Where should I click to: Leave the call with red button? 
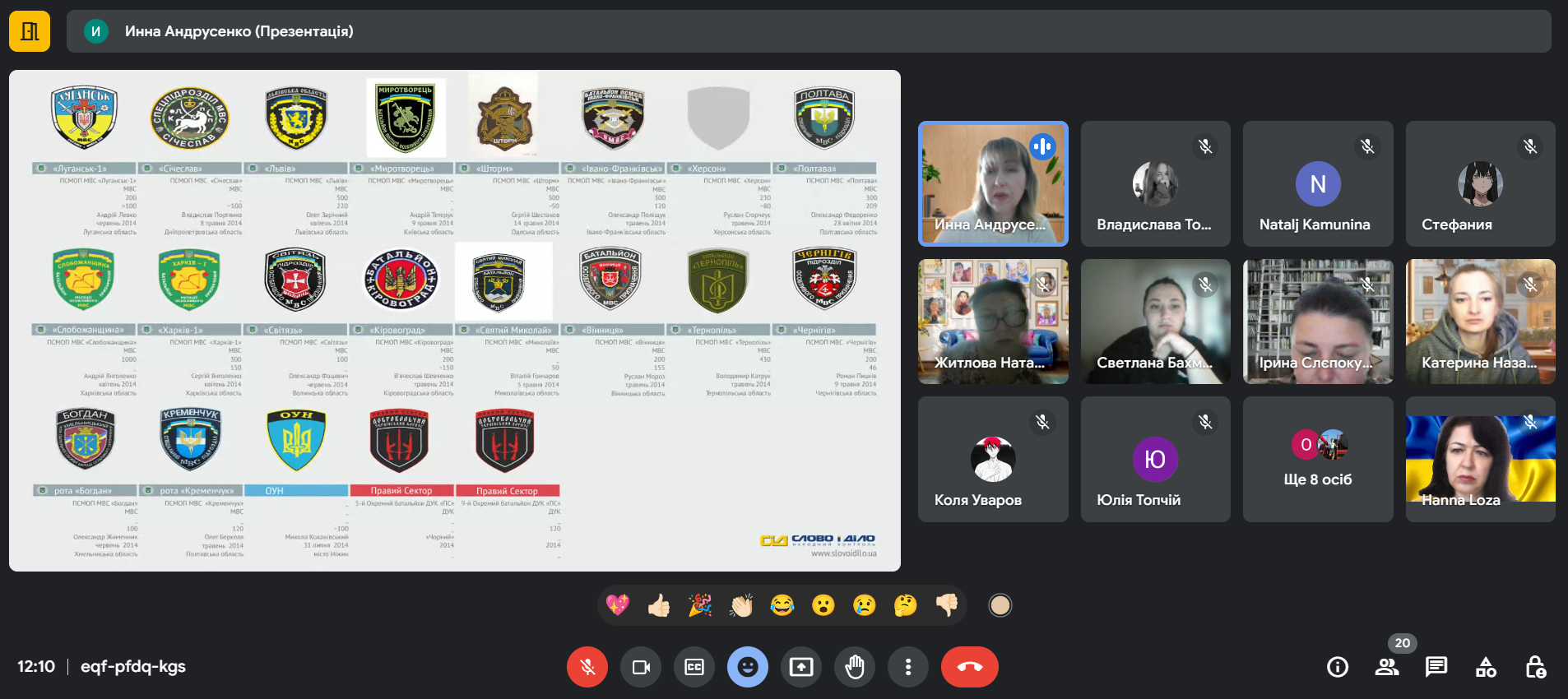tap(969, 667)
